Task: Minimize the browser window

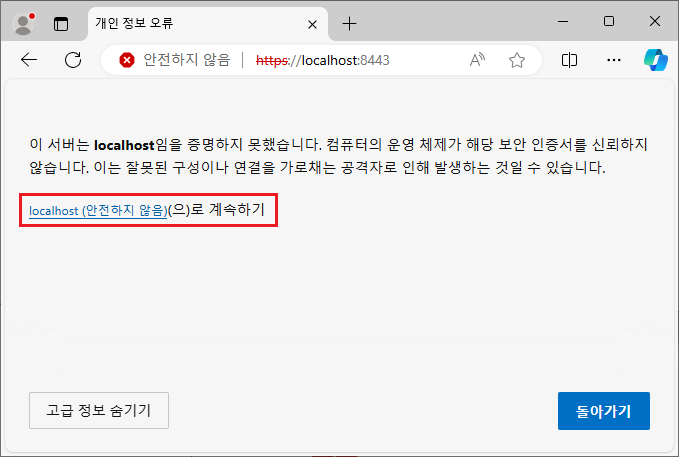Action: tap(563, 21)
